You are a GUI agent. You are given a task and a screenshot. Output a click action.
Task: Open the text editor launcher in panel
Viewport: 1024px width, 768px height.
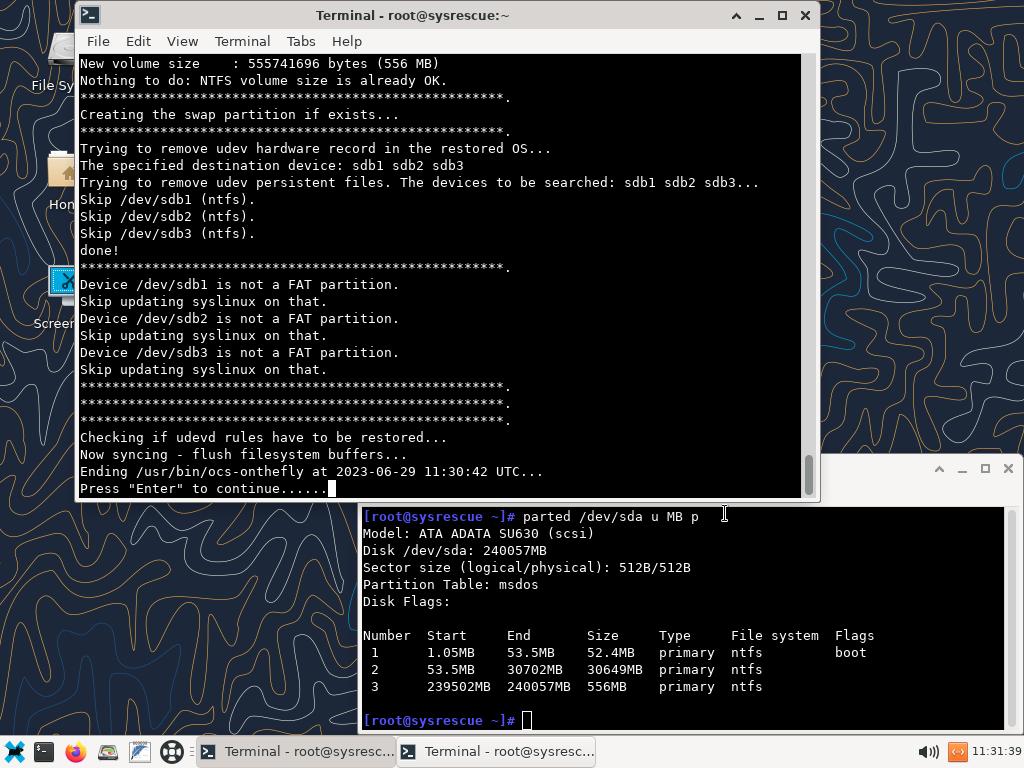(140, 752)
